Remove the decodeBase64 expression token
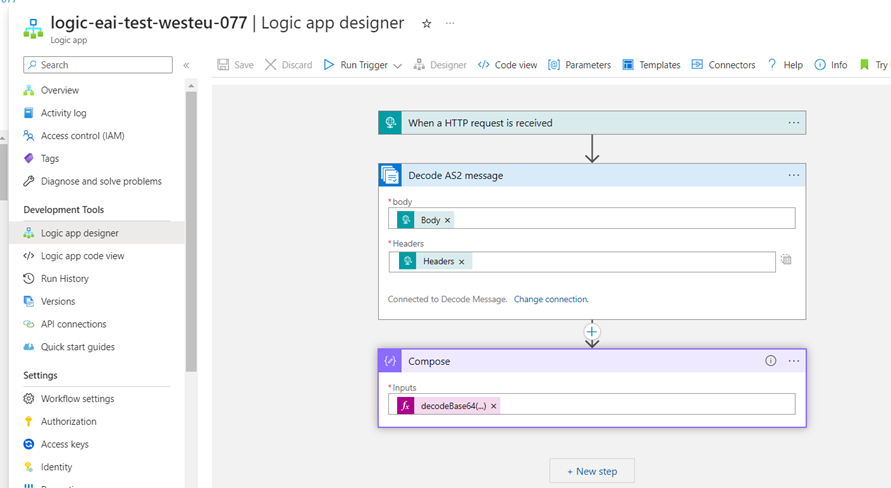The height and width of the screenshot is (488, 891). point(493,406)
